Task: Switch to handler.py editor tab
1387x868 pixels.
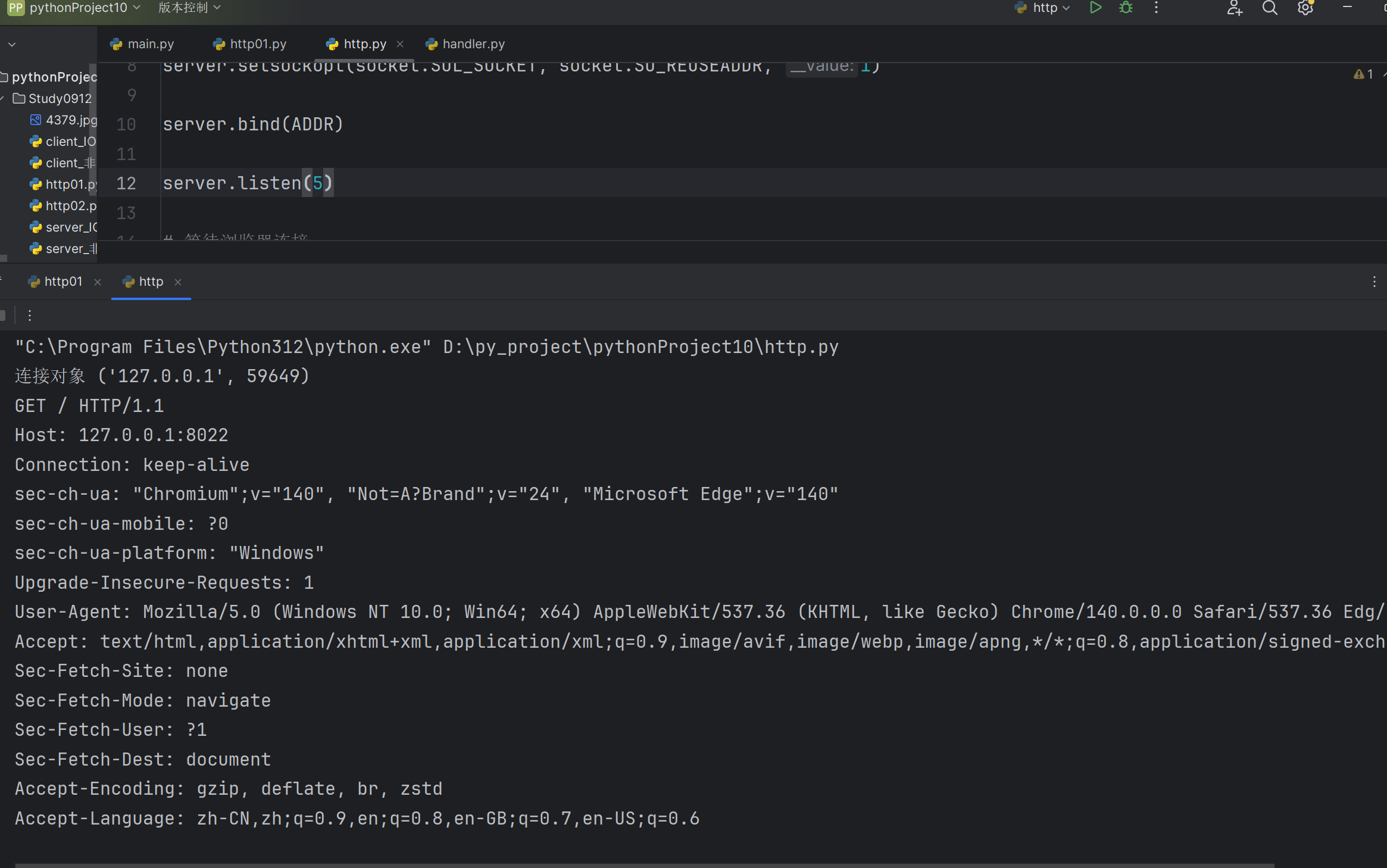Action: [466, 44]
